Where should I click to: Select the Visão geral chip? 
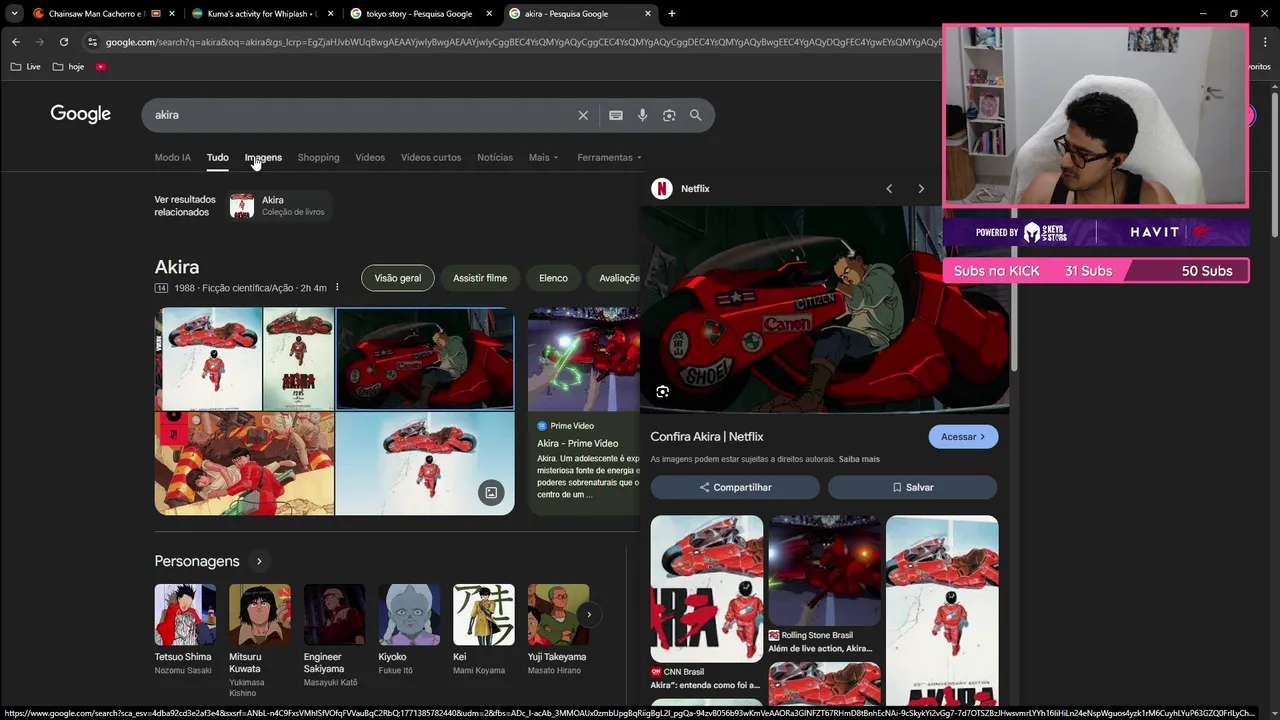click(398, 278)
